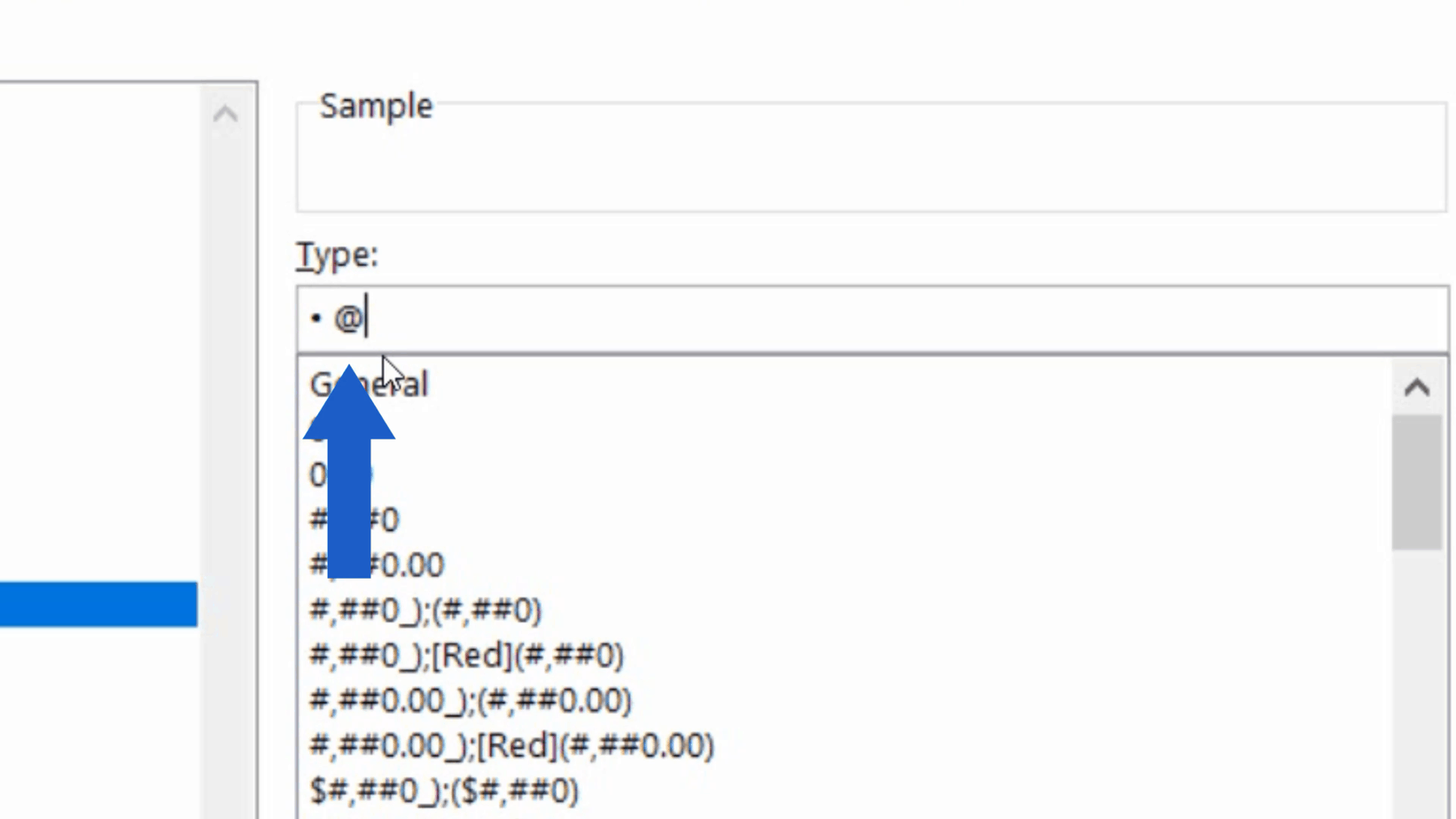Select the $#,##0_);($#,##0) currency format
This screenshot has height=819, width=1456.
point(443,790)
